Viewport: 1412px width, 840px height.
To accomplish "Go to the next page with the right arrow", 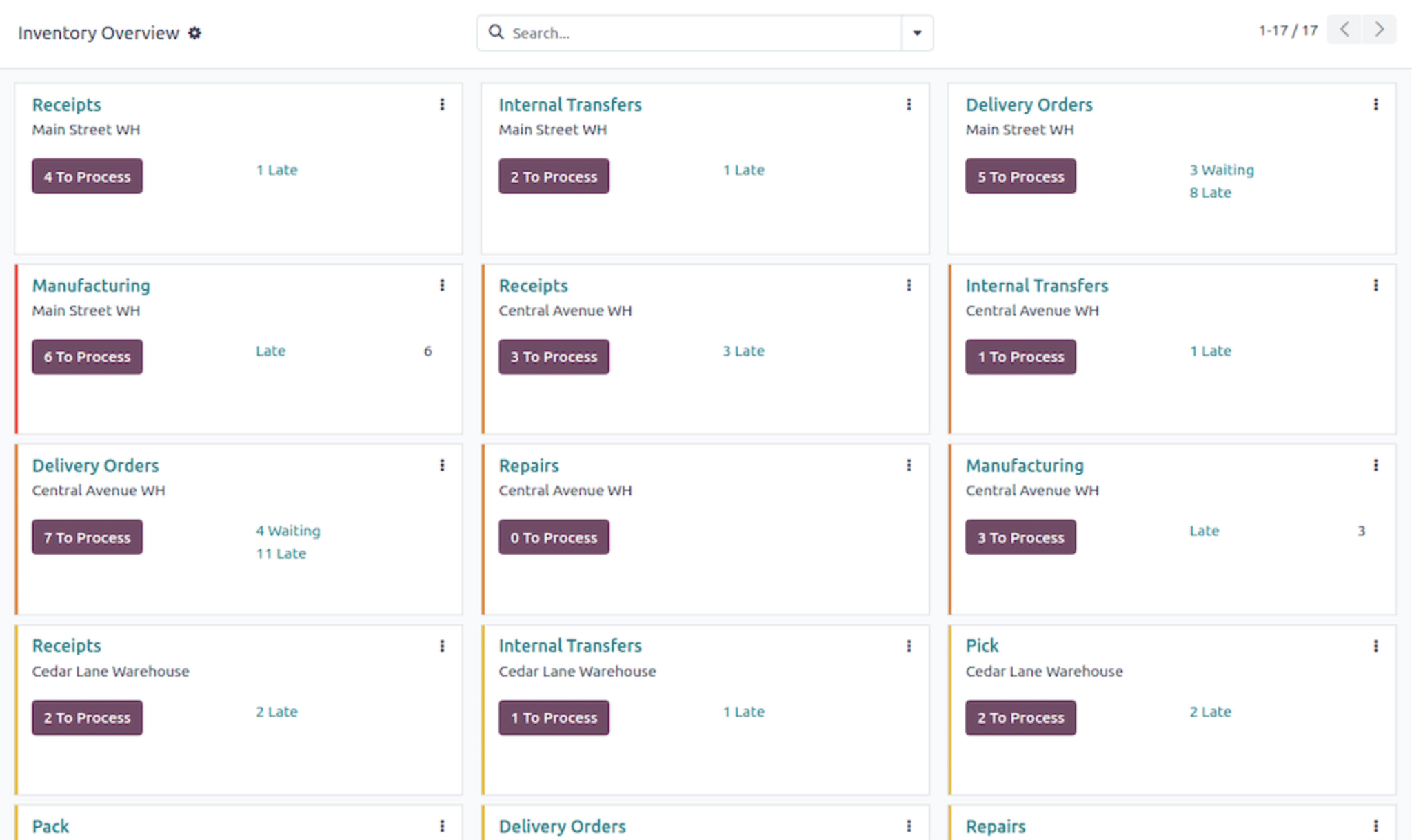I will [1379, 30].
